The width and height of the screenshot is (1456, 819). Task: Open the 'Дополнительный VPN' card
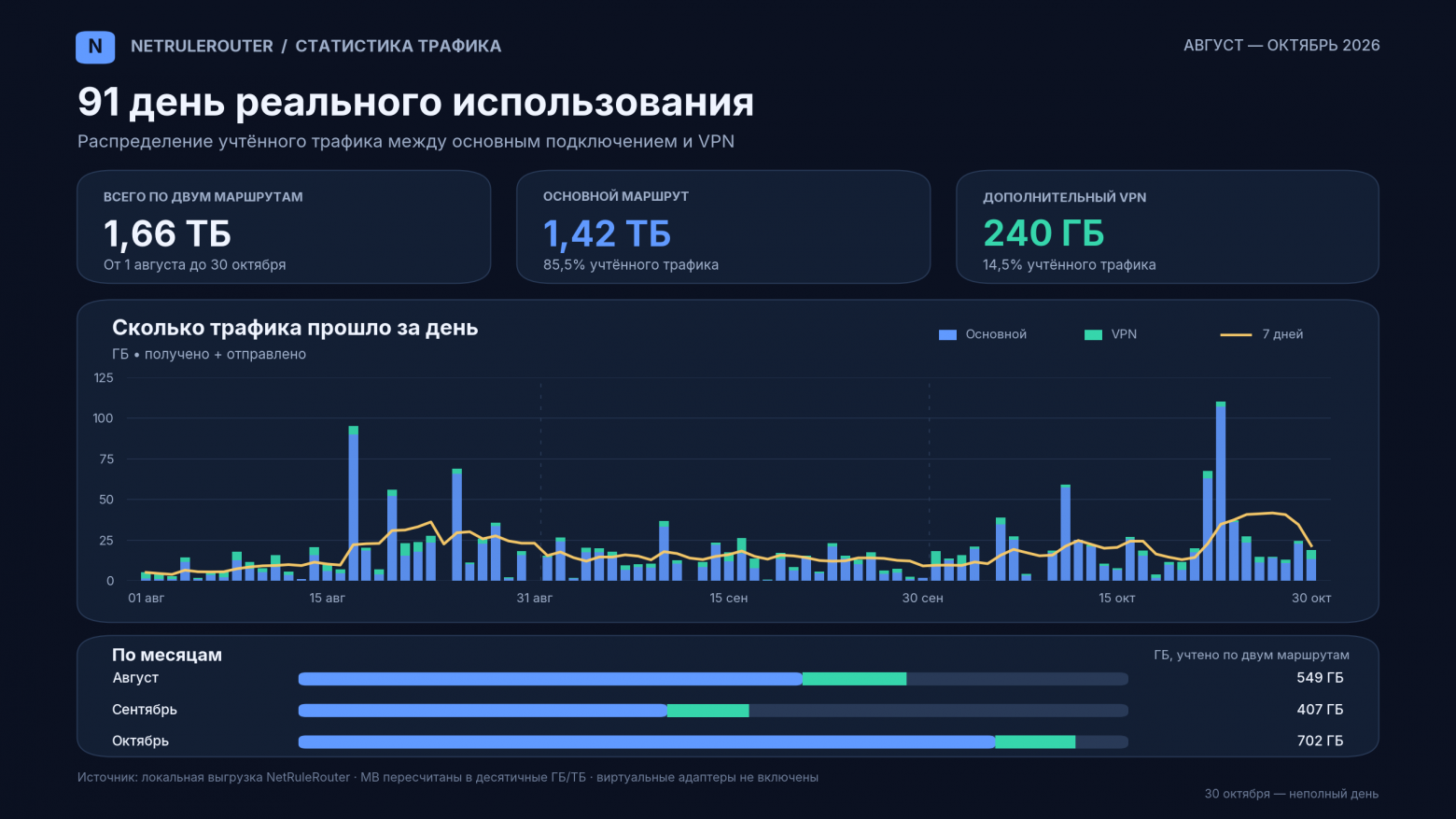(1168, 227)
